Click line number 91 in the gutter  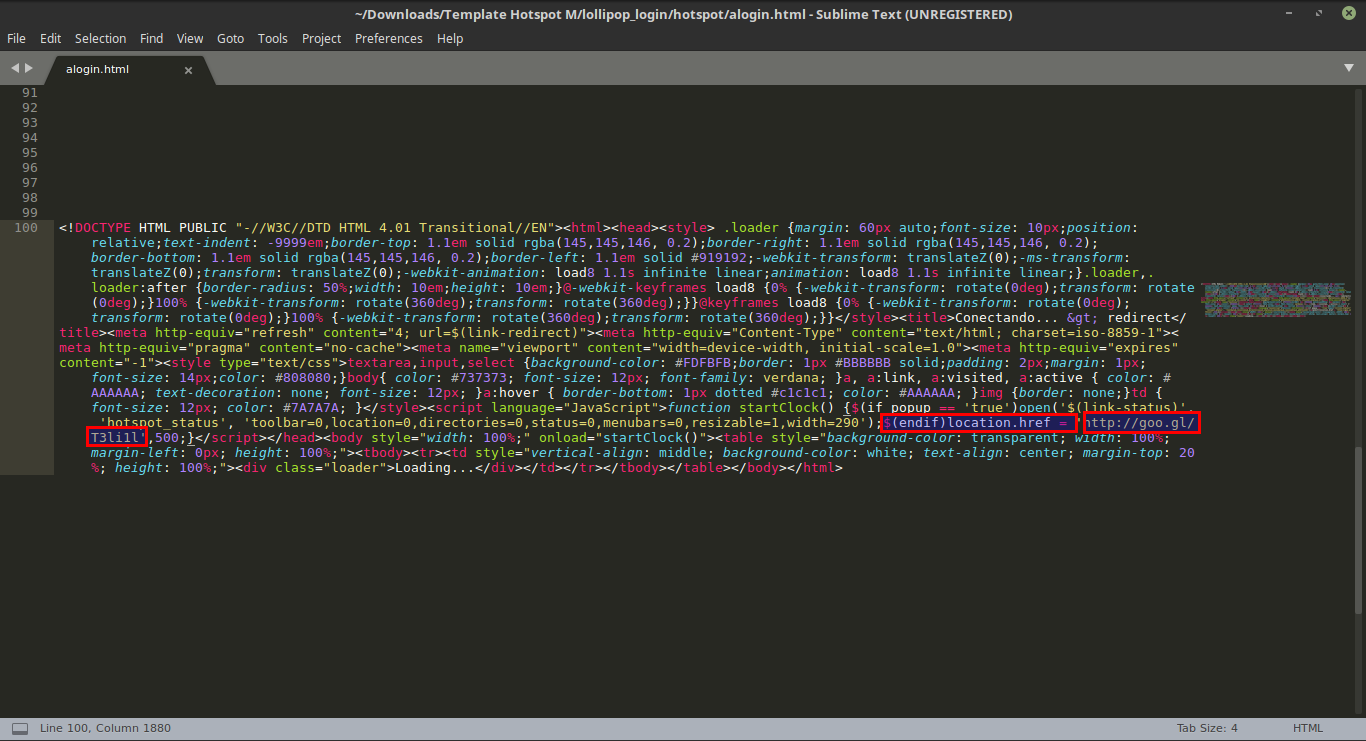(29, 92)
